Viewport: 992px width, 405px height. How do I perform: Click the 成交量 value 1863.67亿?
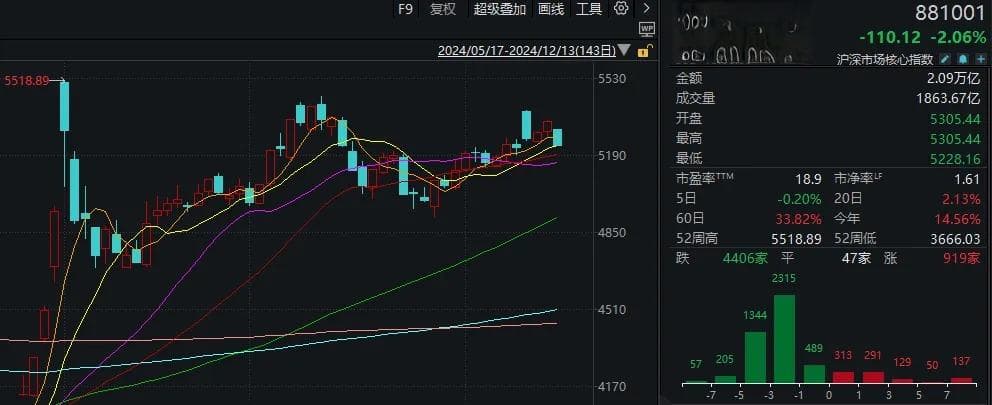coord(948,98)
